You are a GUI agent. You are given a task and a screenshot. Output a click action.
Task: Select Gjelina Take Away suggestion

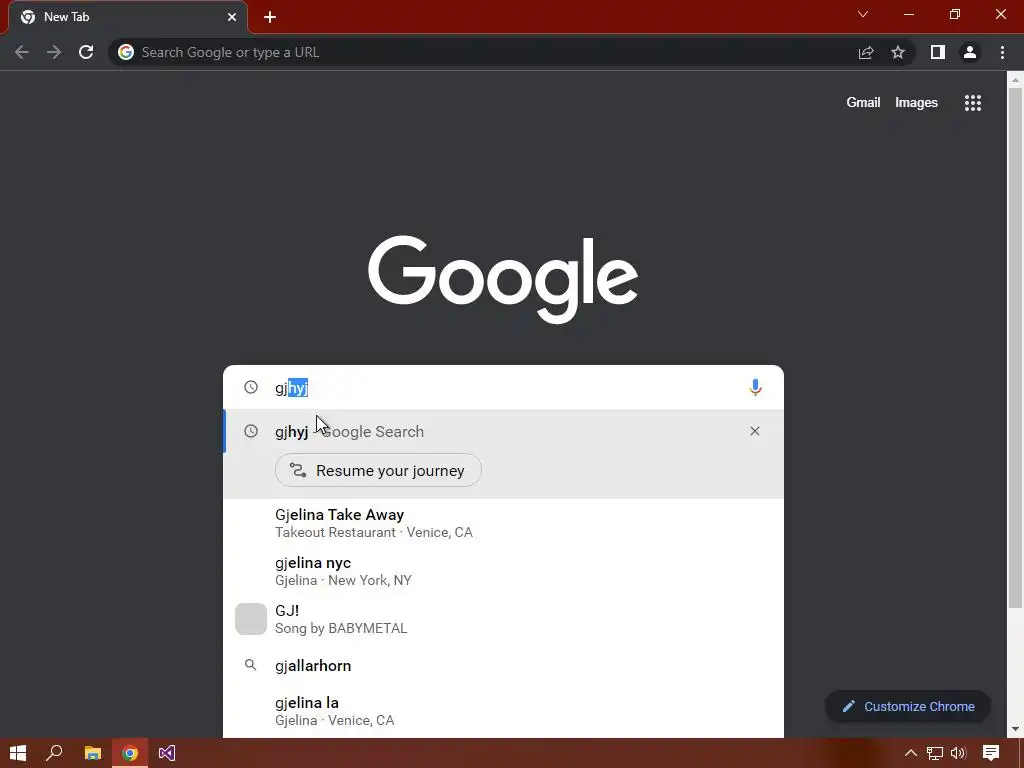click(503, 523)
